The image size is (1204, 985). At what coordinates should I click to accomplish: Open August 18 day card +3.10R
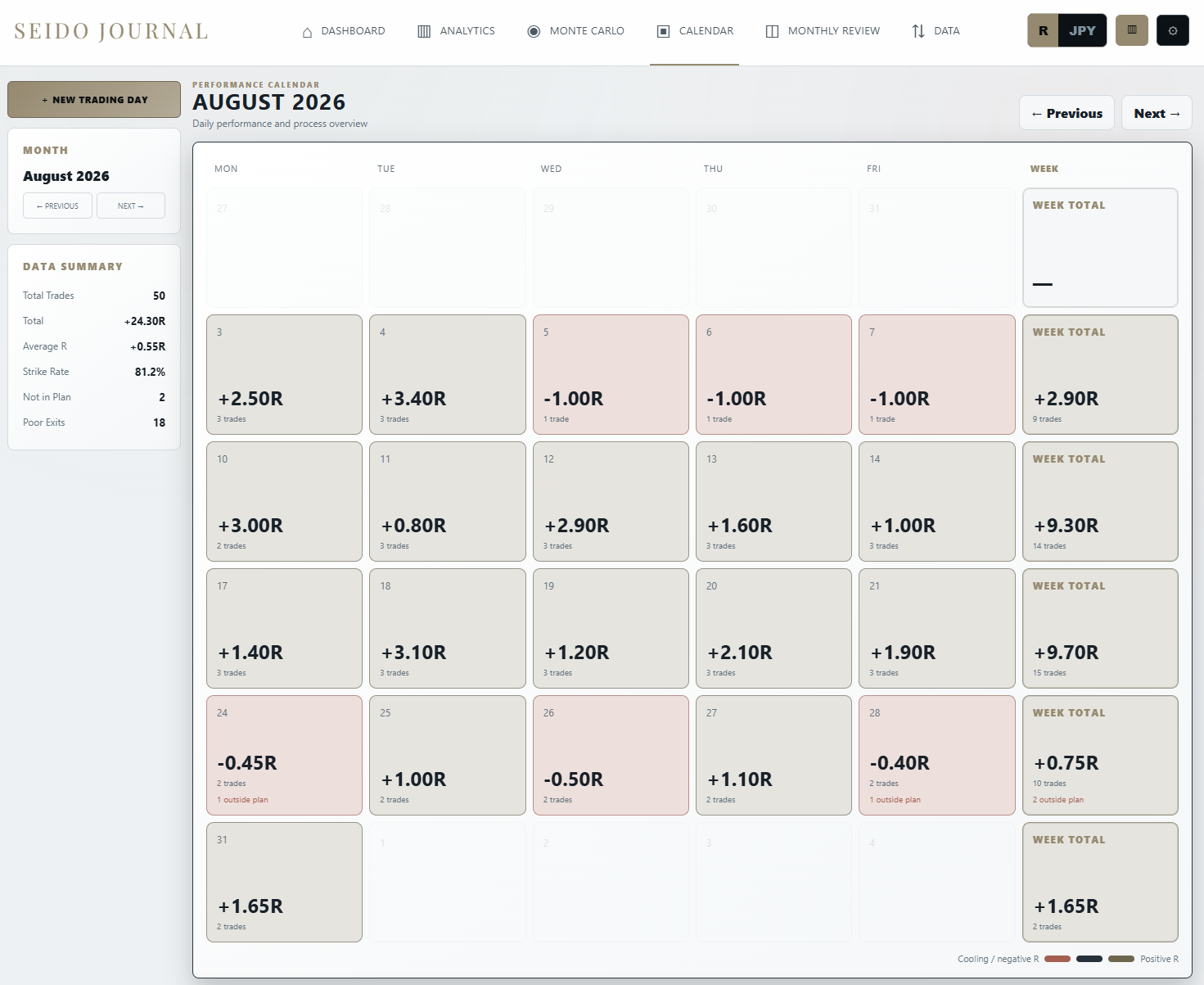click(448, 628)
